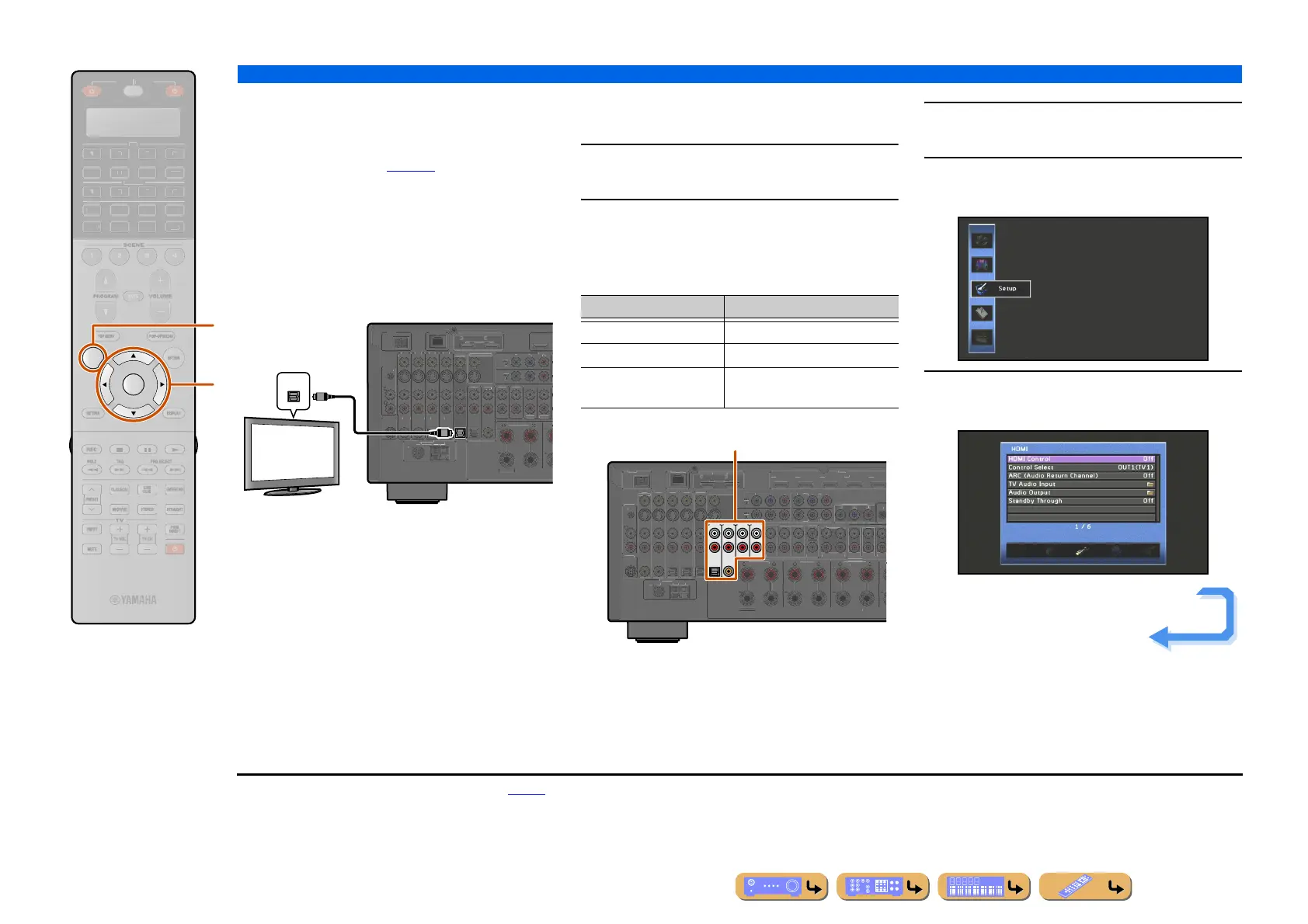Image resolution: width=1308 pixels, height=924 pixels.
Task: Select the bottommost icon in on-screen menu
Action: pos(982,338)
